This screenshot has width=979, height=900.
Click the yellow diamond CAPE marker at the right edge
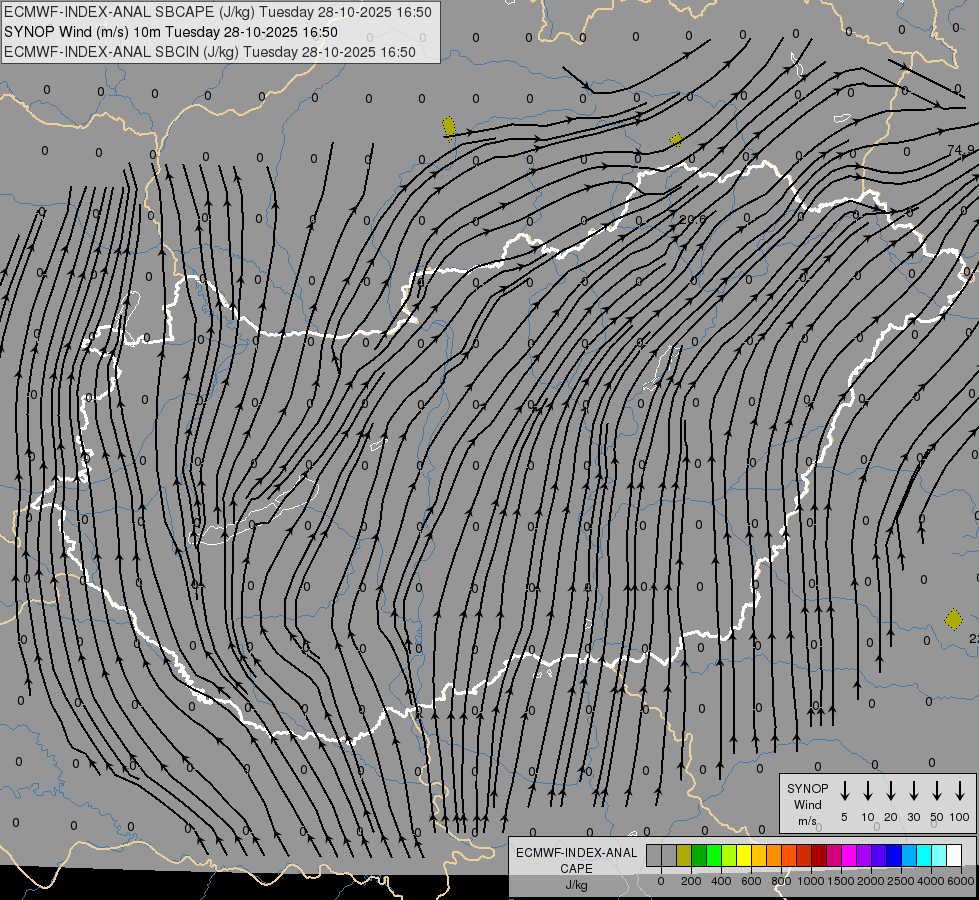(953, 620)
